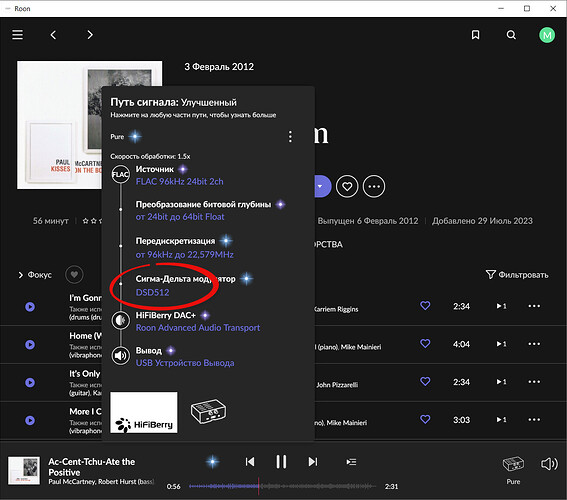This screenshot has height=500, width=567.
Task: Click от 24bit до 64bit Float link
Action: 180,217
